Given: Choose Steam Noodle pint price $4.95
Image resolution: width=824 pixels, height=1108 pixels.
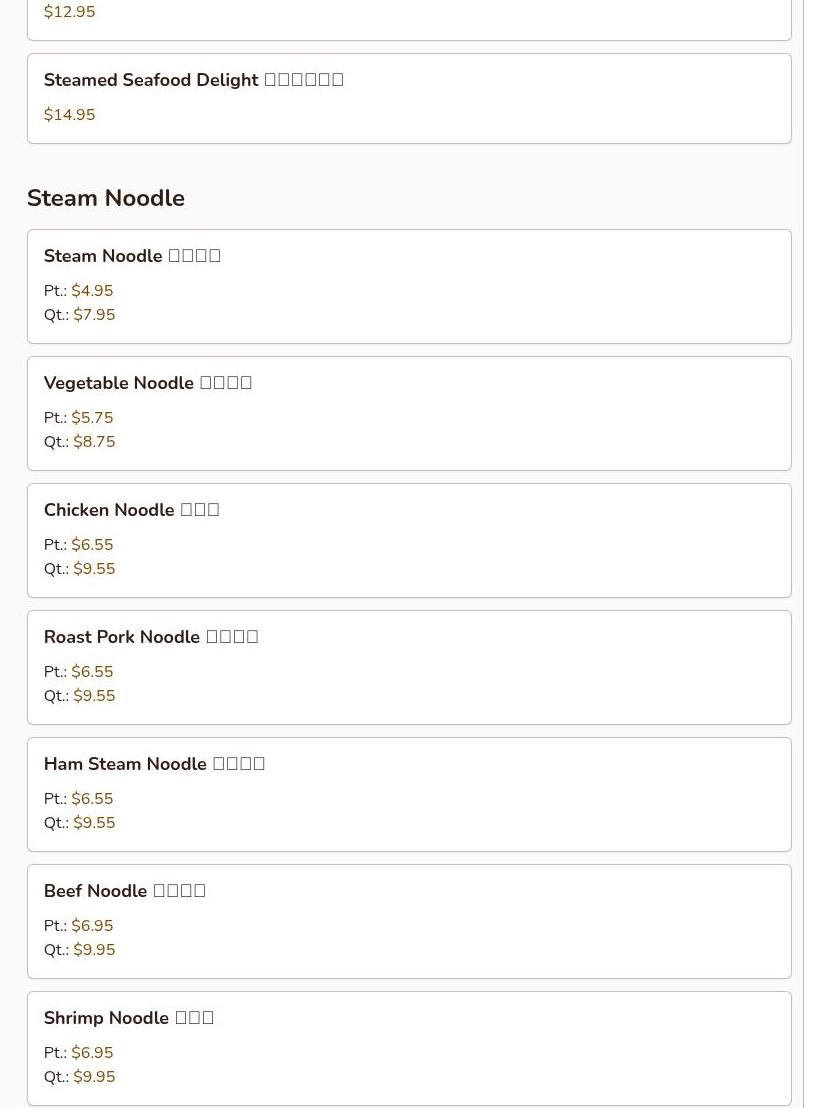Looking at the screenshot, I should (x=92, y=291).
